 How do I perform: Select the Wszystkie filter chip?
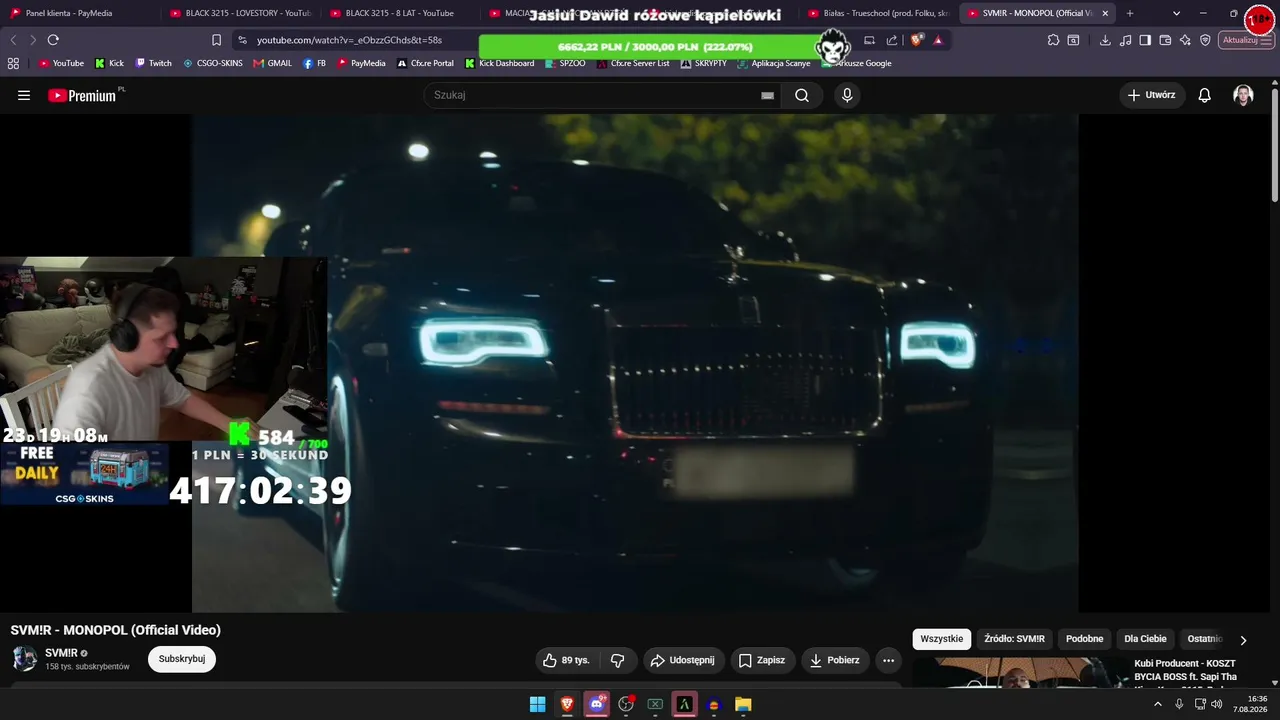click(x=942, y=639)
